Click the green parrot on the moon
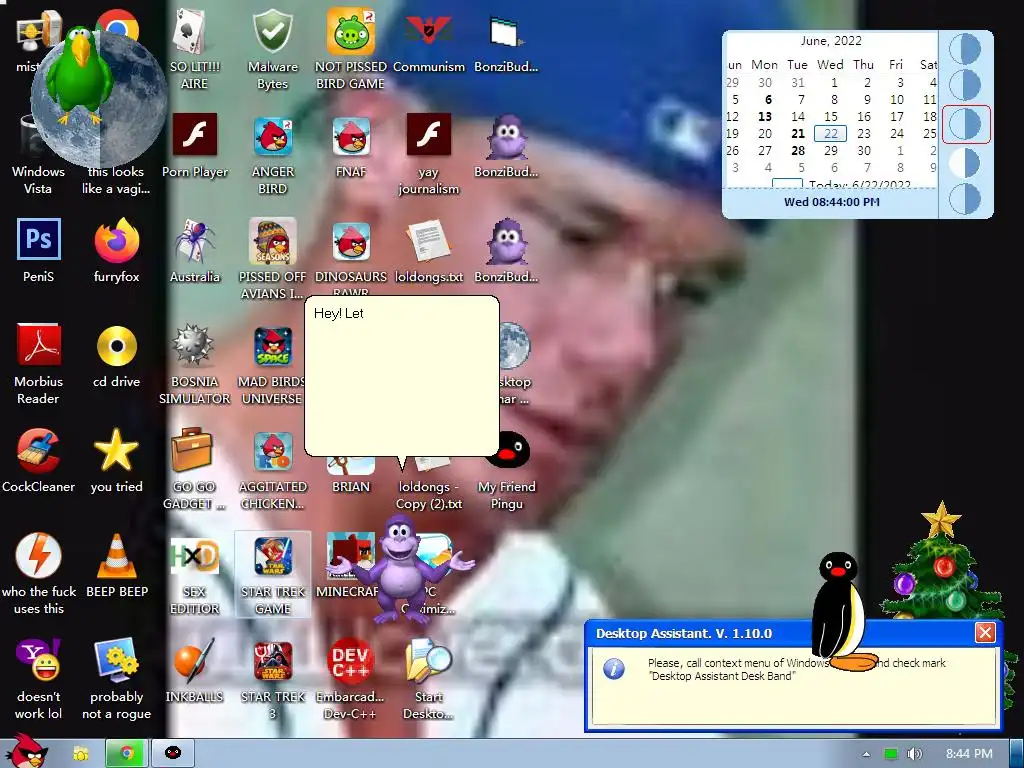1024x768 pixels. click(x=81, y=74)
